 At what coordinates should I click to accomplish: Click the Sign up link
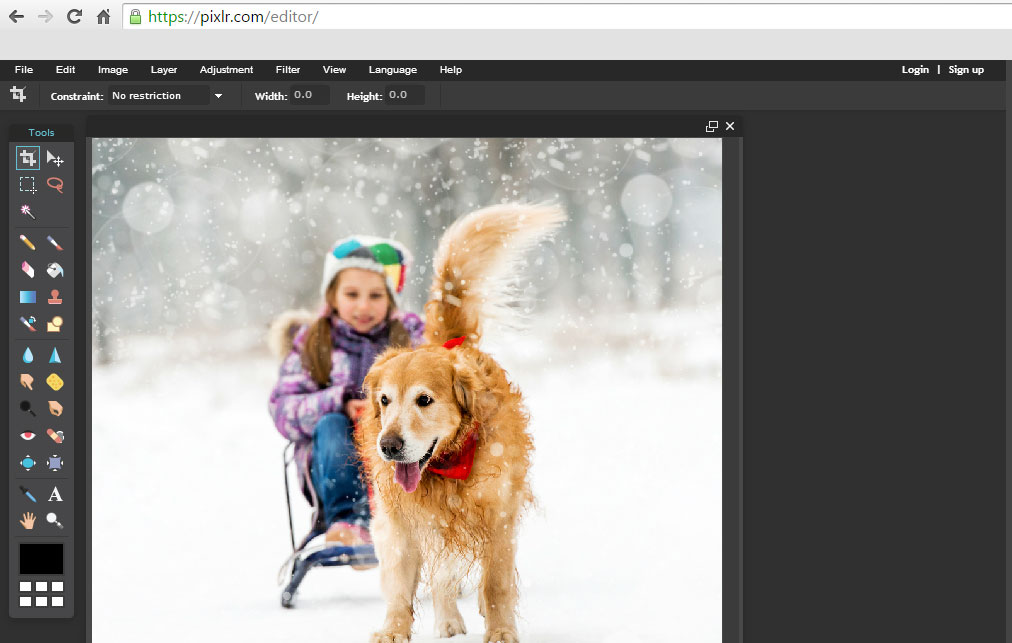point(965,70)
